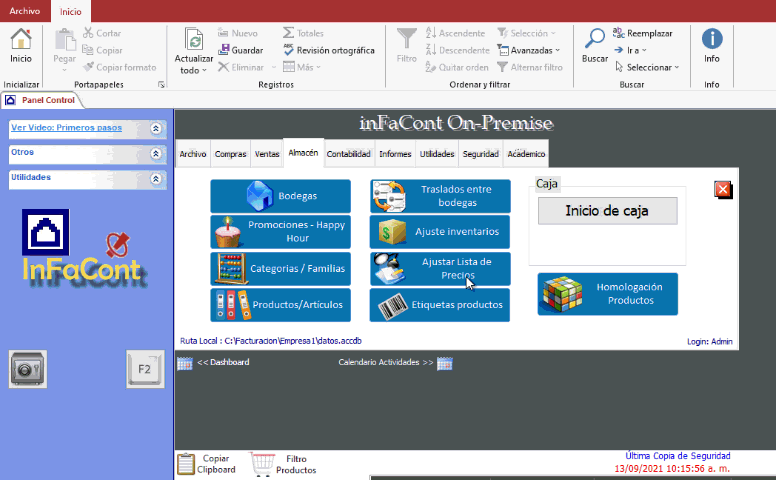
Task: Click the Inicio de caja button
Action: pyautogui.click(x=608, y=211)
